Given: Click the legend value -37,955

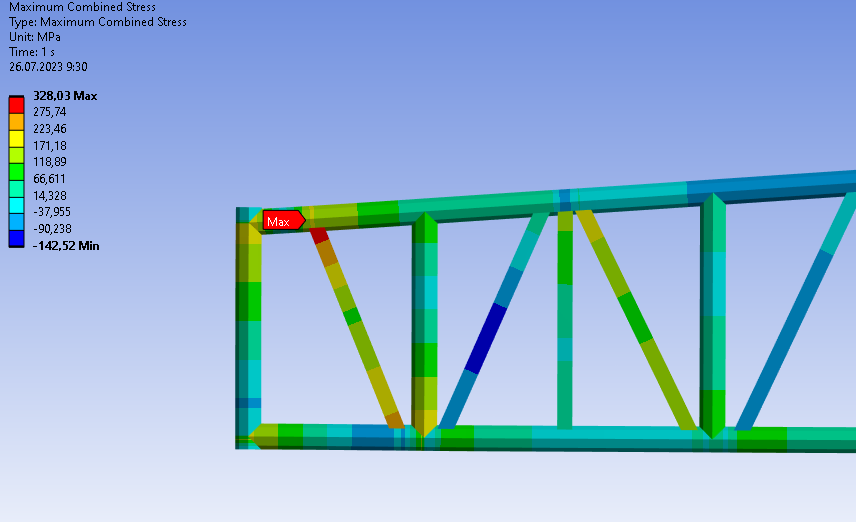Looking at the screenshot, I should pos(52,212).
